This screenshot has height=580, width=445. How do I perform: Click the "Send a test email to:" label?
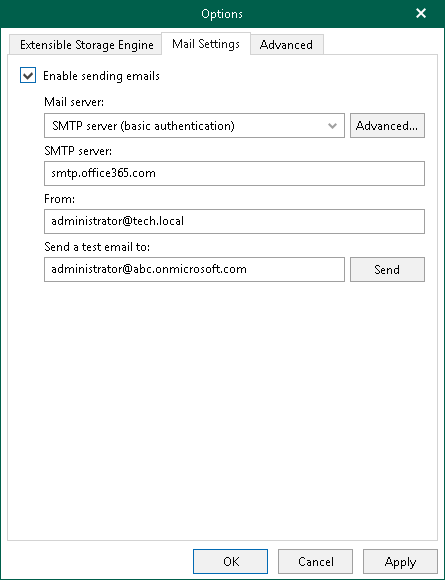coord(97,247)
